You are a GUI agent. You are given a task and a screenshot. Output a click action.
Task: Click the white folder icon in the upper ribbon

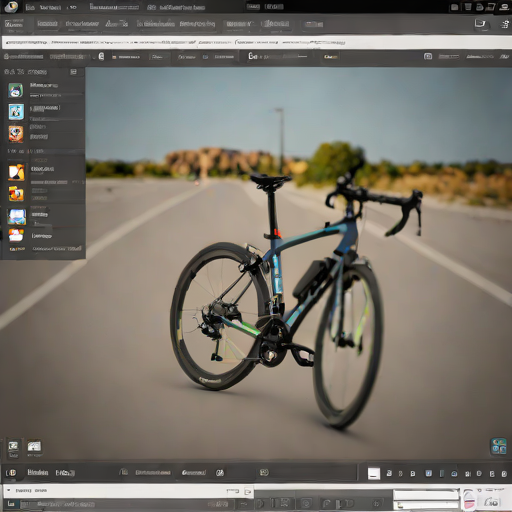click(480, 23)
